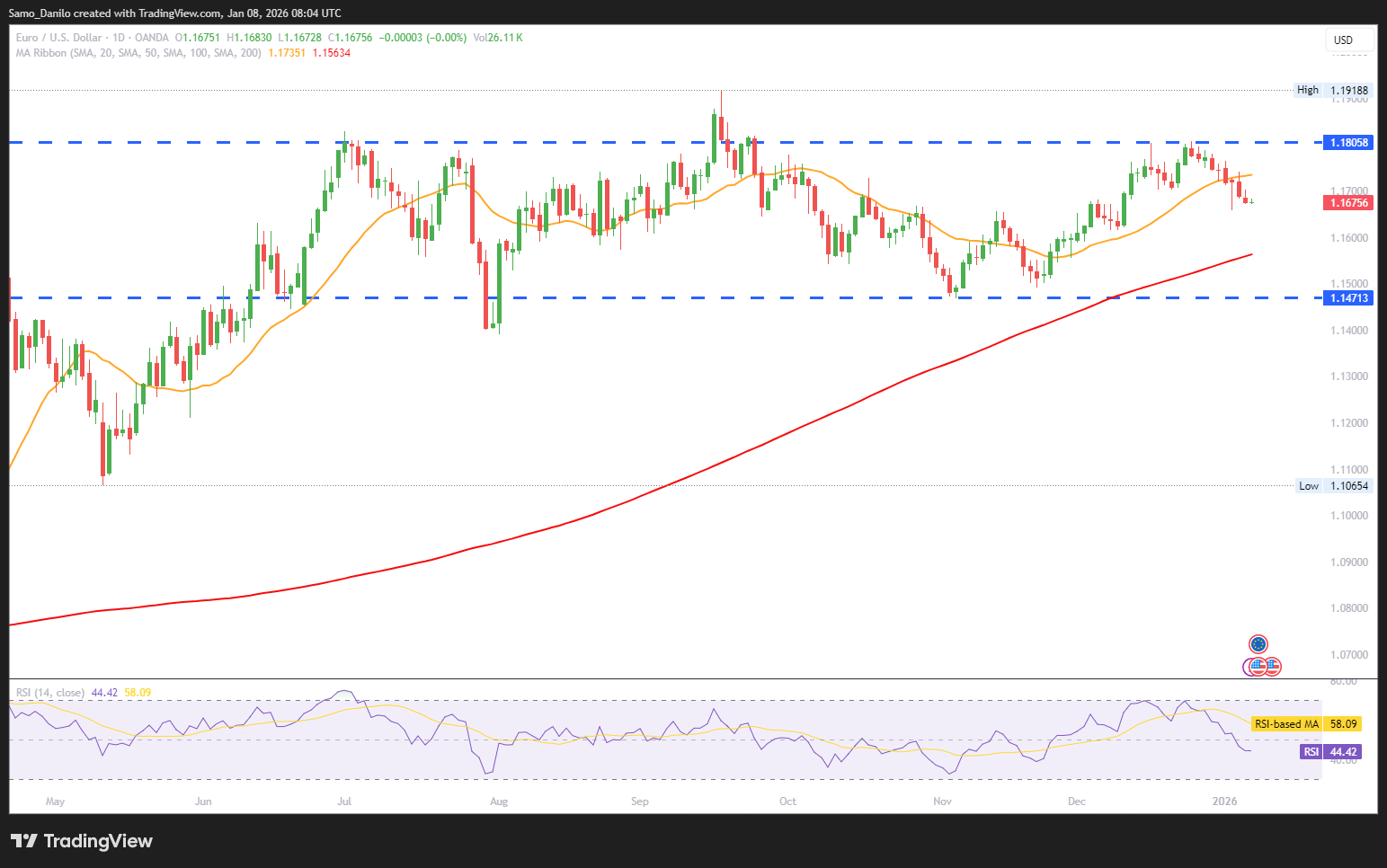The height and width of the screenshot is (868, 1387).
Task: Click the High 1.19188 marker label
Action: pos(1334,90)
